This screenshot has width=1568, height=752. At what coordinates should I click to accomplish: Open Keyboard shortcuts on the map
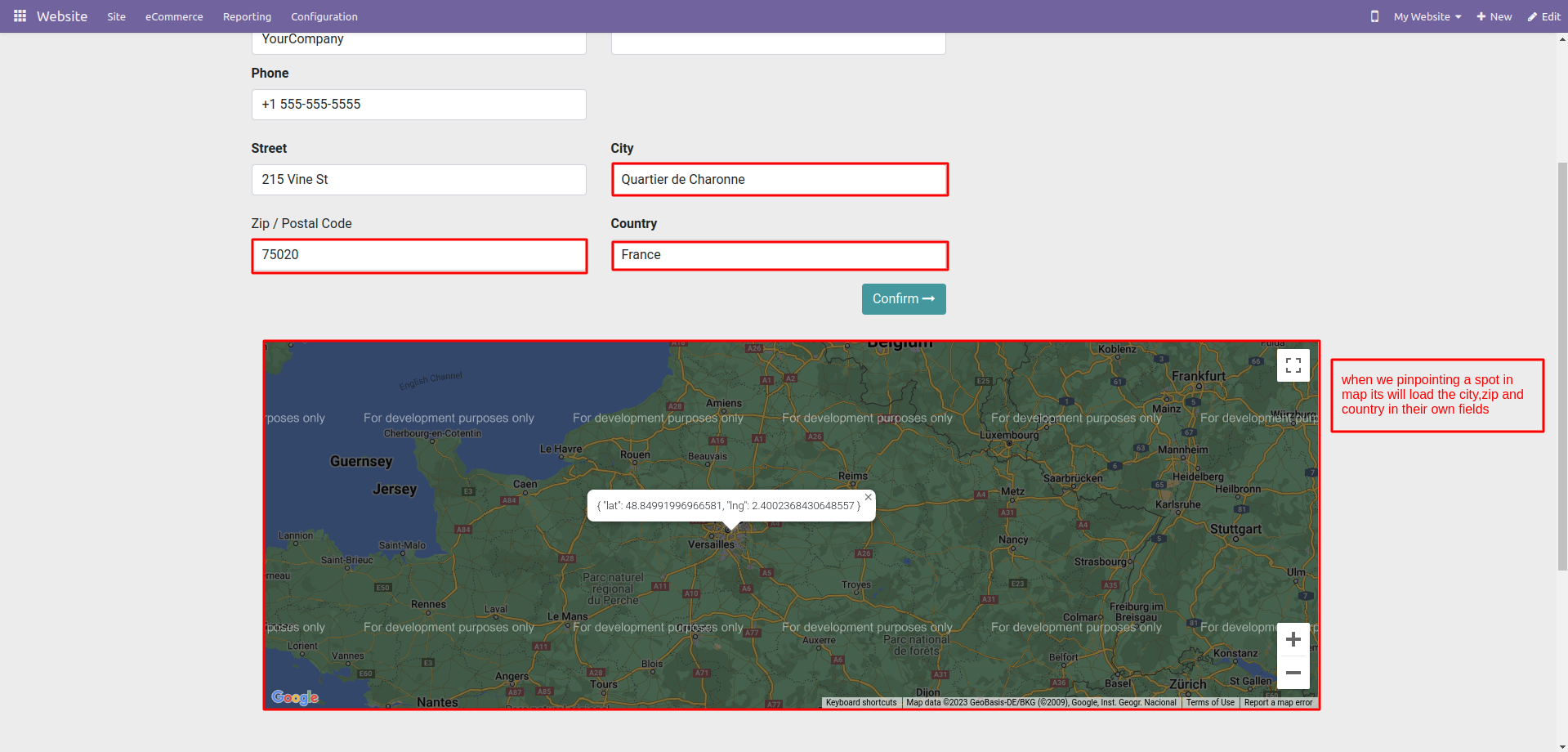pyautogui.click(x=861, y=703)
